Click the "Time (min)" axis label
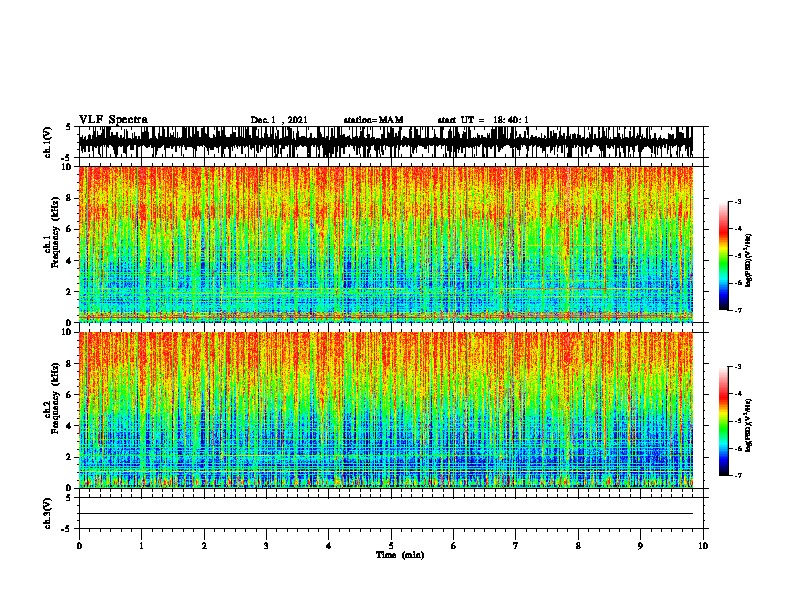 (x=400, y=555)
